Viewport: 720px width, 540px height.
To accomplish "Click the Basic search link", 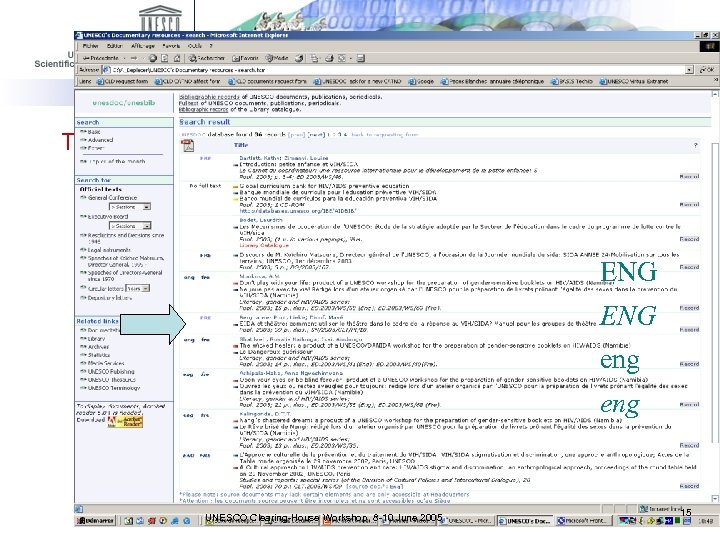I will pyautogui.click(x=94, y=132).
